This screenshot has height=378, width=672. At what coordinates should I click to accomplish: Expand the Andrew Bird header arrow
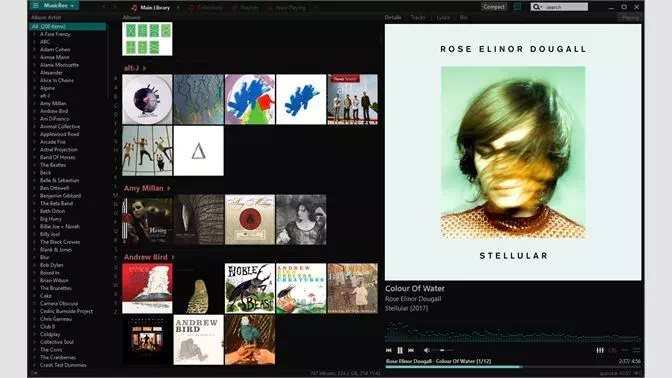coord(173,257)
